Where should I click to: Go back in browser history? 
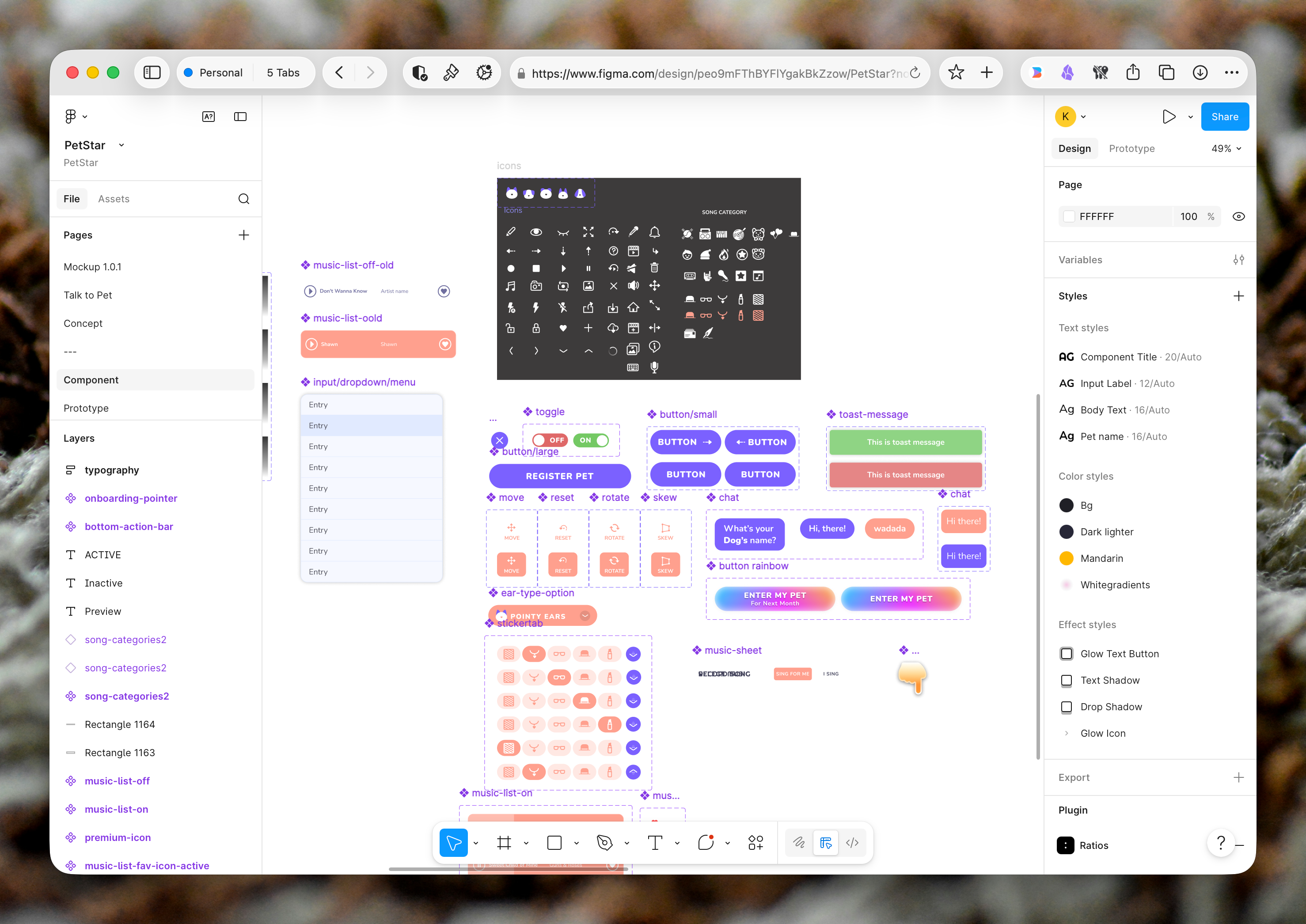[339, 72]
